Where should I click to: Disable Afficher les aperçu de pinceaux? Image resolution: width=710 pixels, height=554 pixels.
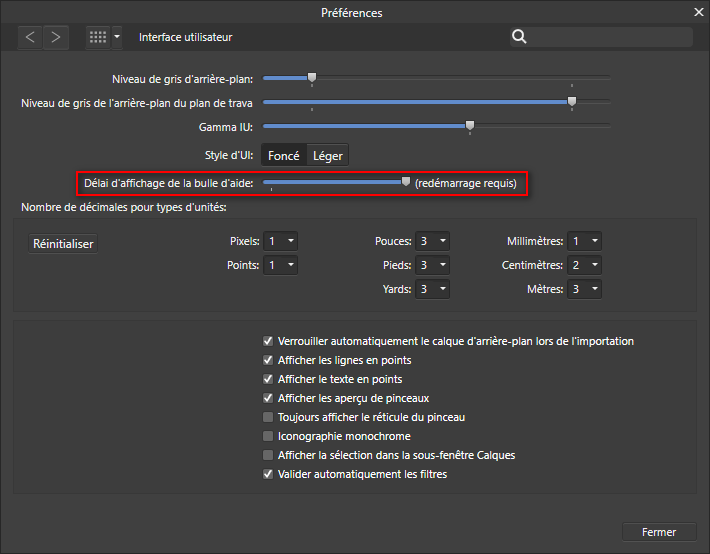tap(268, 398)
